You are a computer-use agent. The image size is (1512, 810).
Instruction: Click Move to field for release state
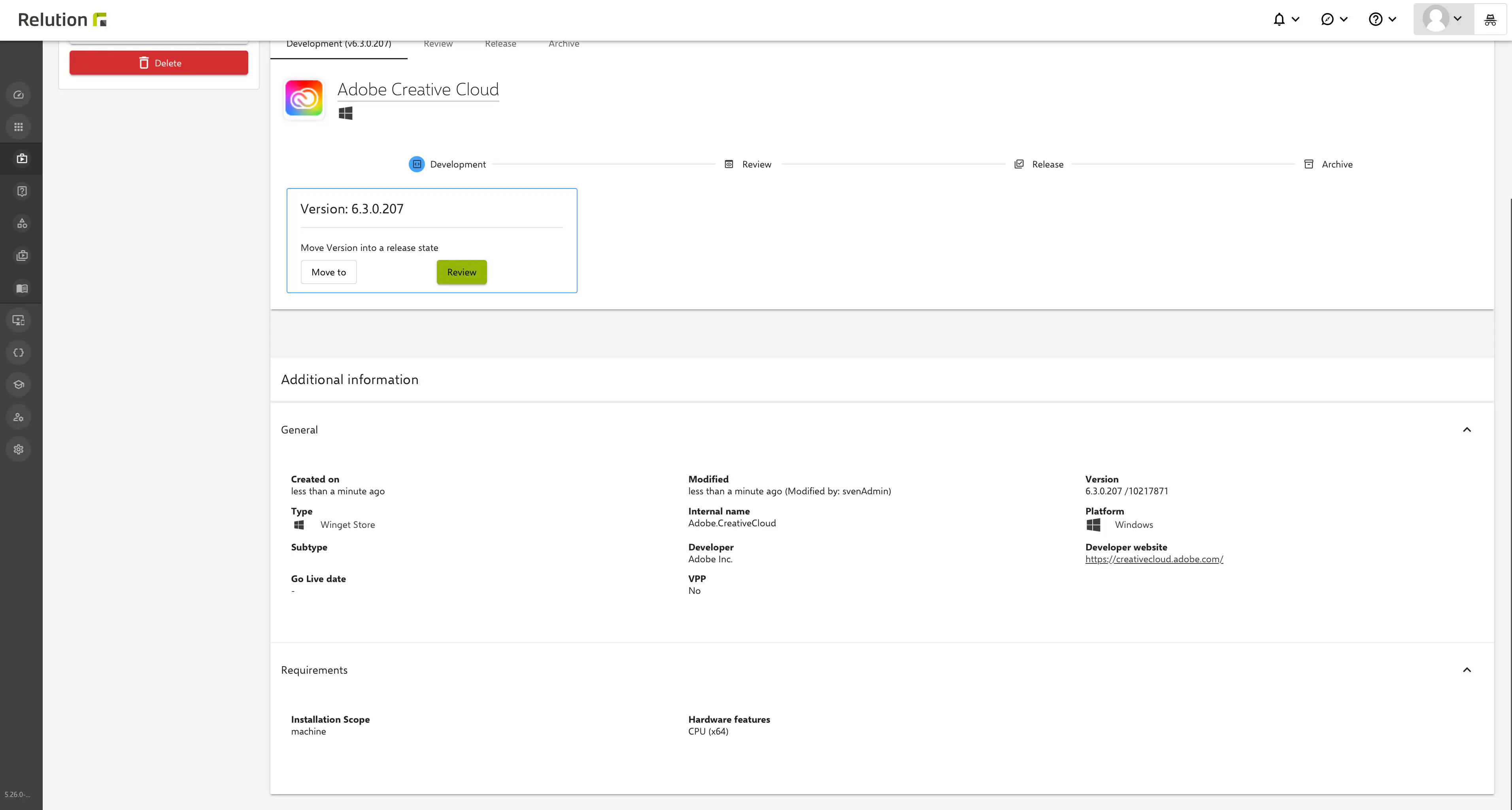tap(329, 272)
